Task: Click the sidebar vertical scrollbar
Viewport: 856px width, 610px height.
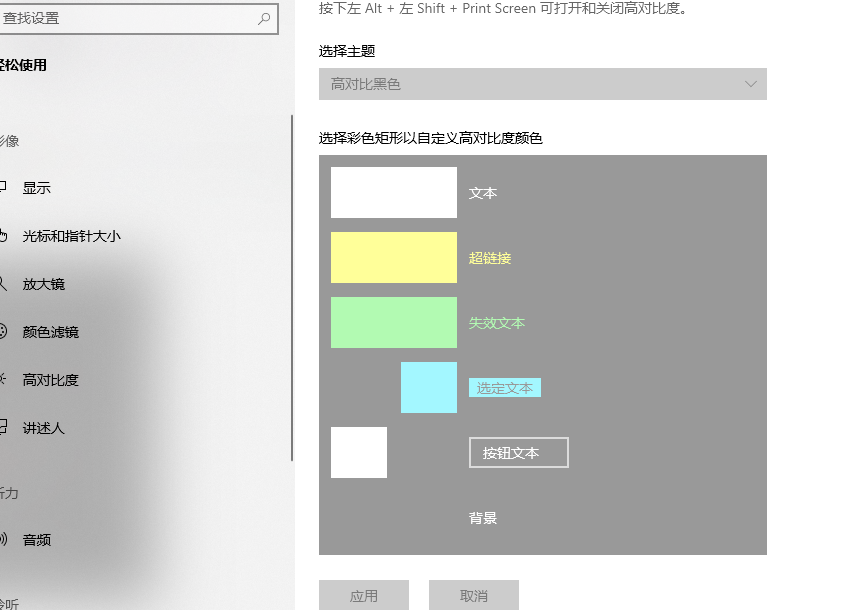Action: pos(292,288)
